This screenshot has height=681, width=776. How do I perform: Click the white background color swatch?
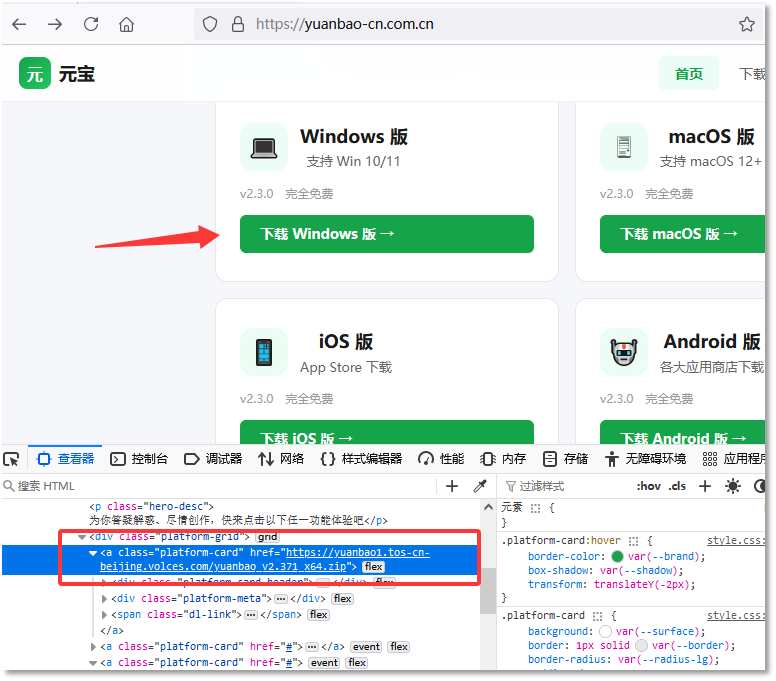click(x=605, y=632)
